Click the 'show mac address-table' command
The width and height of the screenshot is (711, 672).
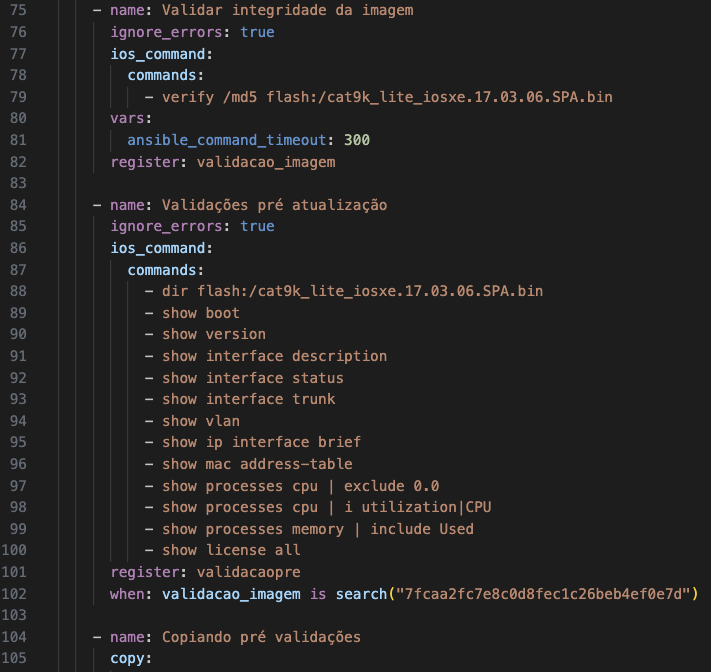pos(258,464)
